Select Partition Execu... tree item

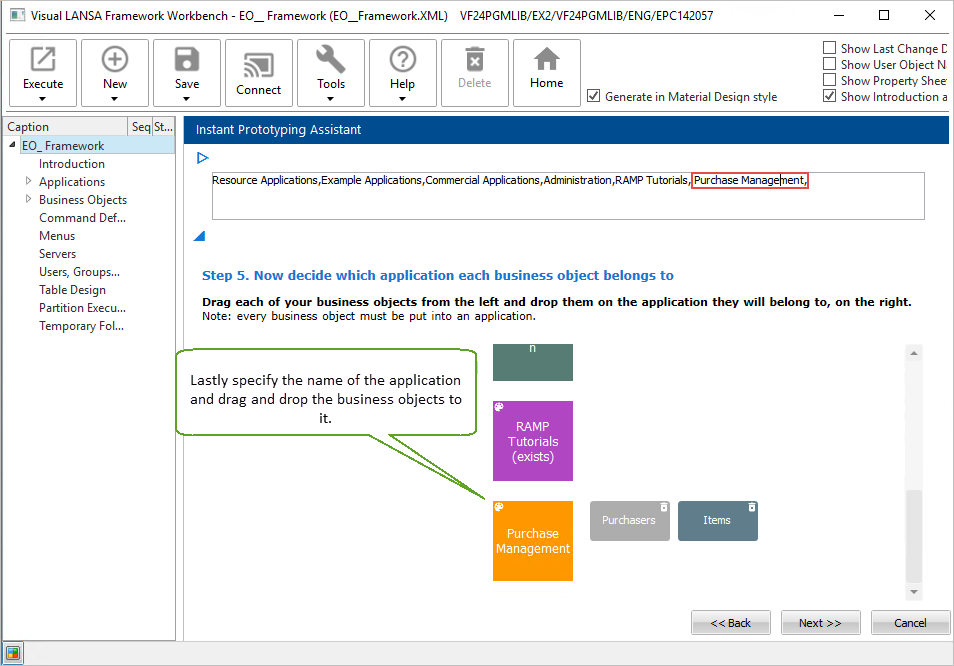[82, 308]
